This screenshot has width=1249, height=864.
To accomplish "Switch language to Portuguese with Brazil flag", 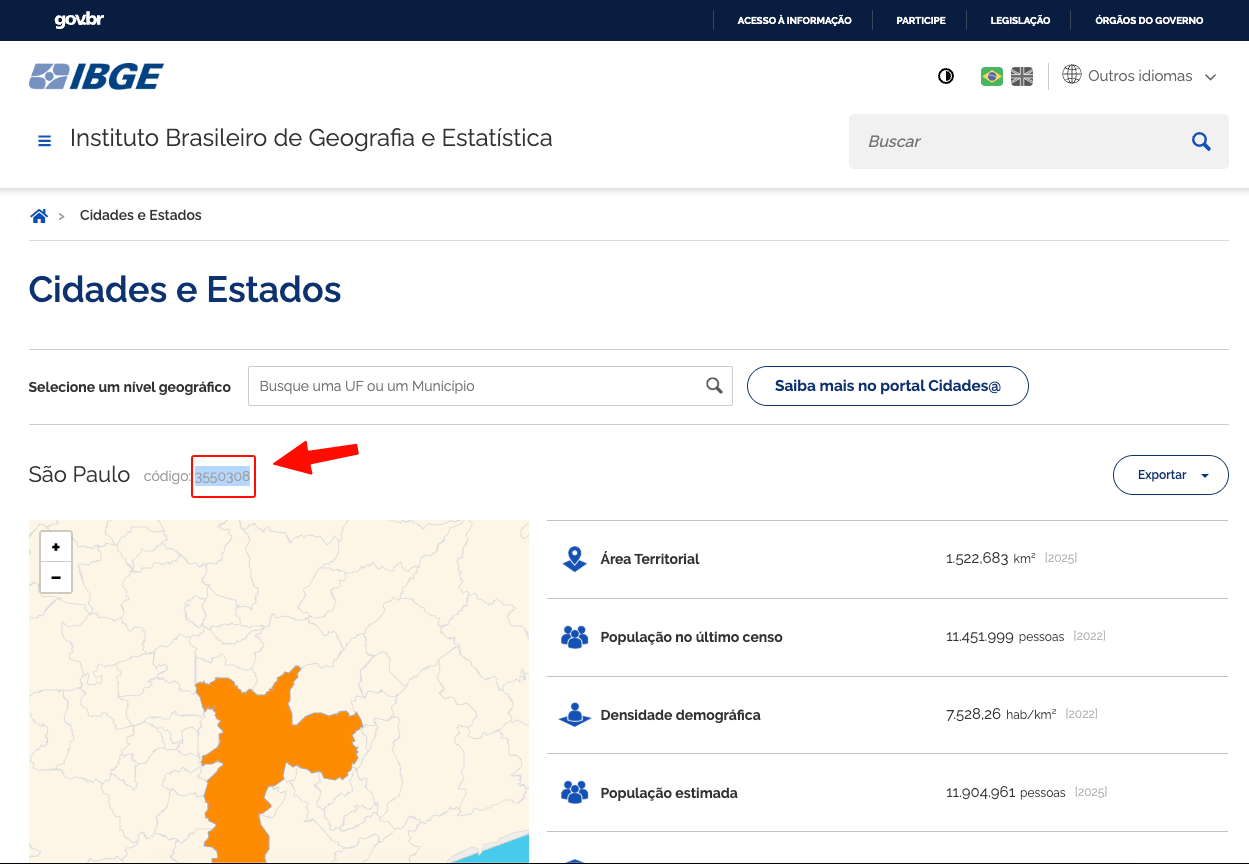I will pyautogui.click(x=991, y=76).
